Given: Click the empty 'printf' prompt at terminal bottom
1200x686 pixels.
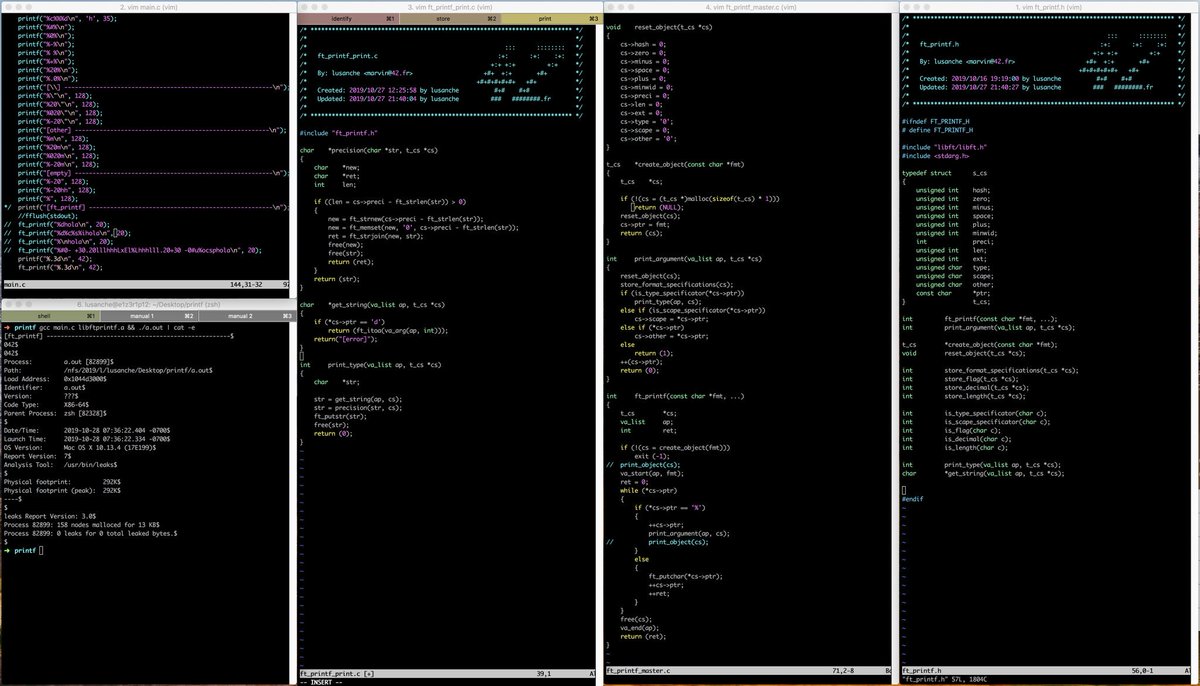Looking at the screenshot, I should (23, 551).
